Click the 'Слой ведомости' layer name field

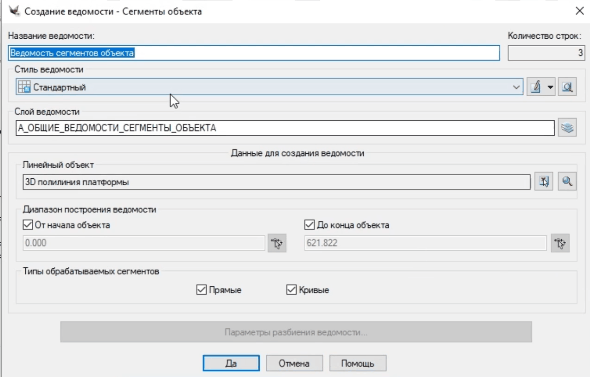pyautogui.click(x=285, y=128)
